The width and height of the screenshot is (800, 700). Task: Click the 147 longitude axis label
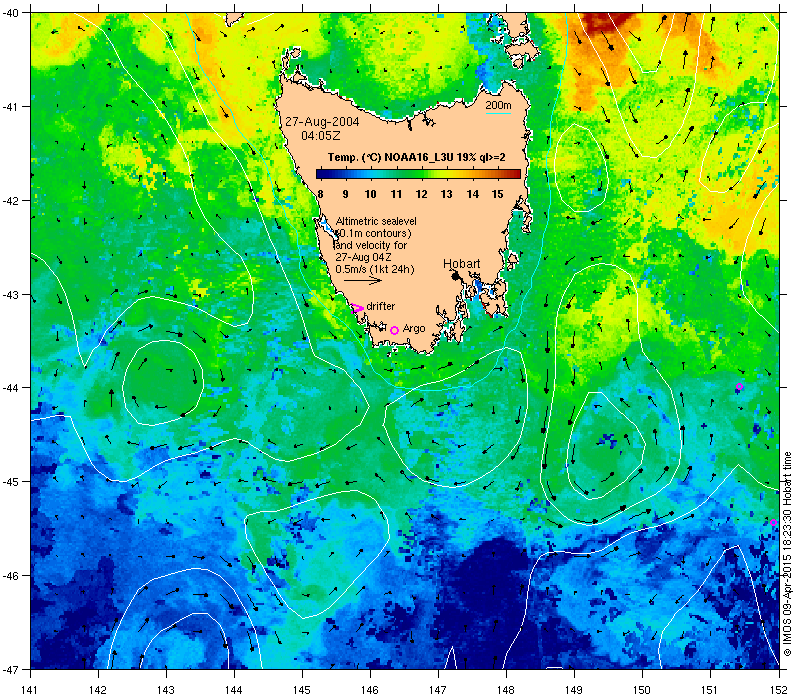[x=438, y=690]
